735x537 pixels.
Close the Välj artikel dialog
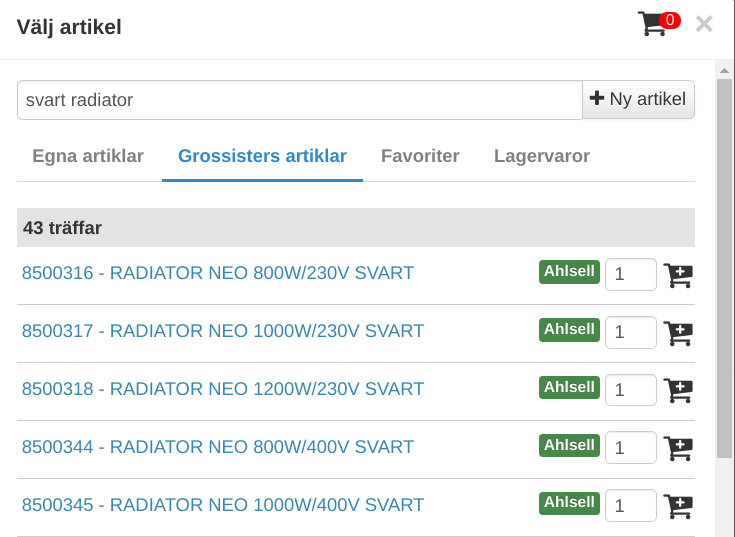(704, 24)
